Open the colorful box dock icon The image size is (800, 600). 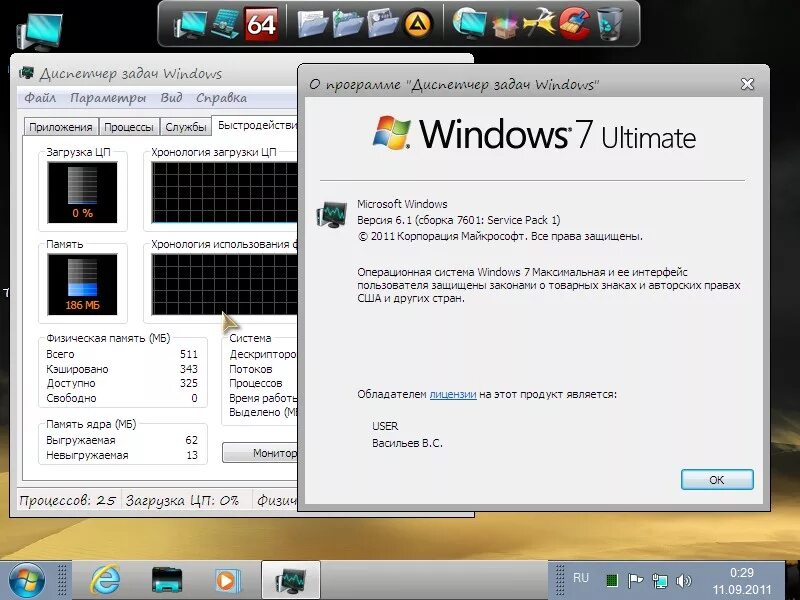pos(505,26)
